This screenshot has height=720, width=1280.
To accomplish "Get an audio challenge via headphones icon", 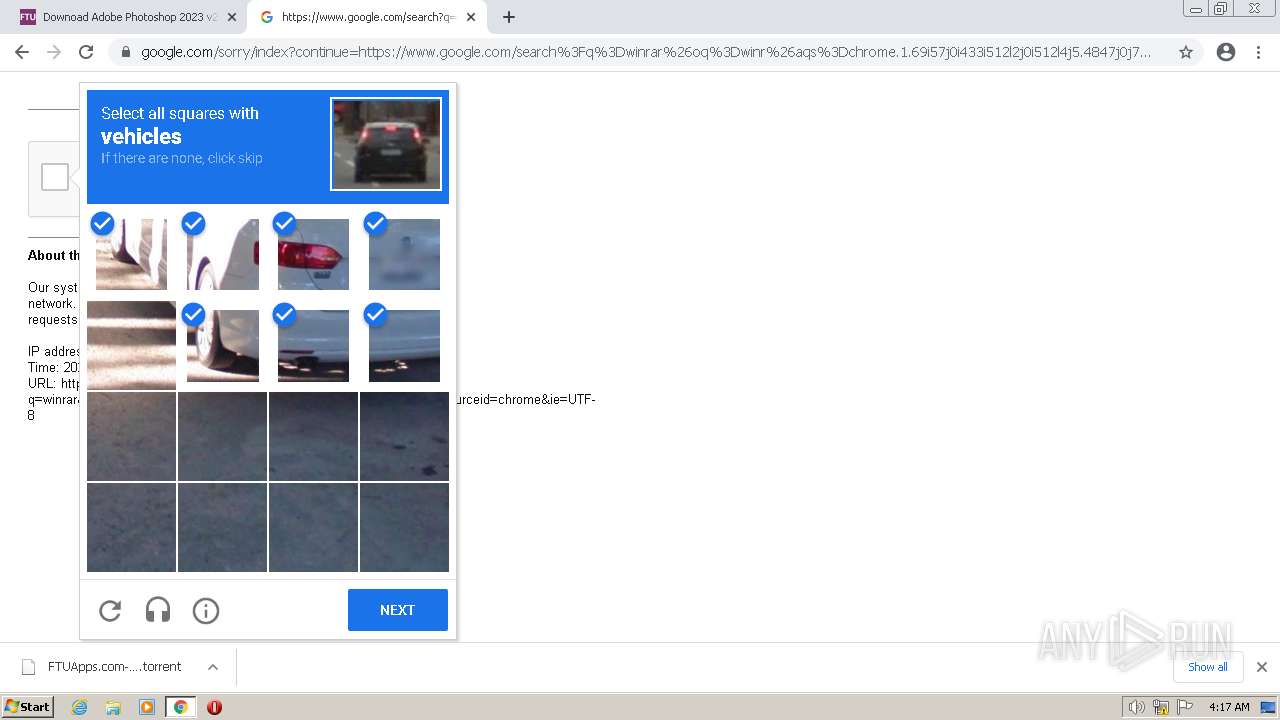I will click(158, 610).
